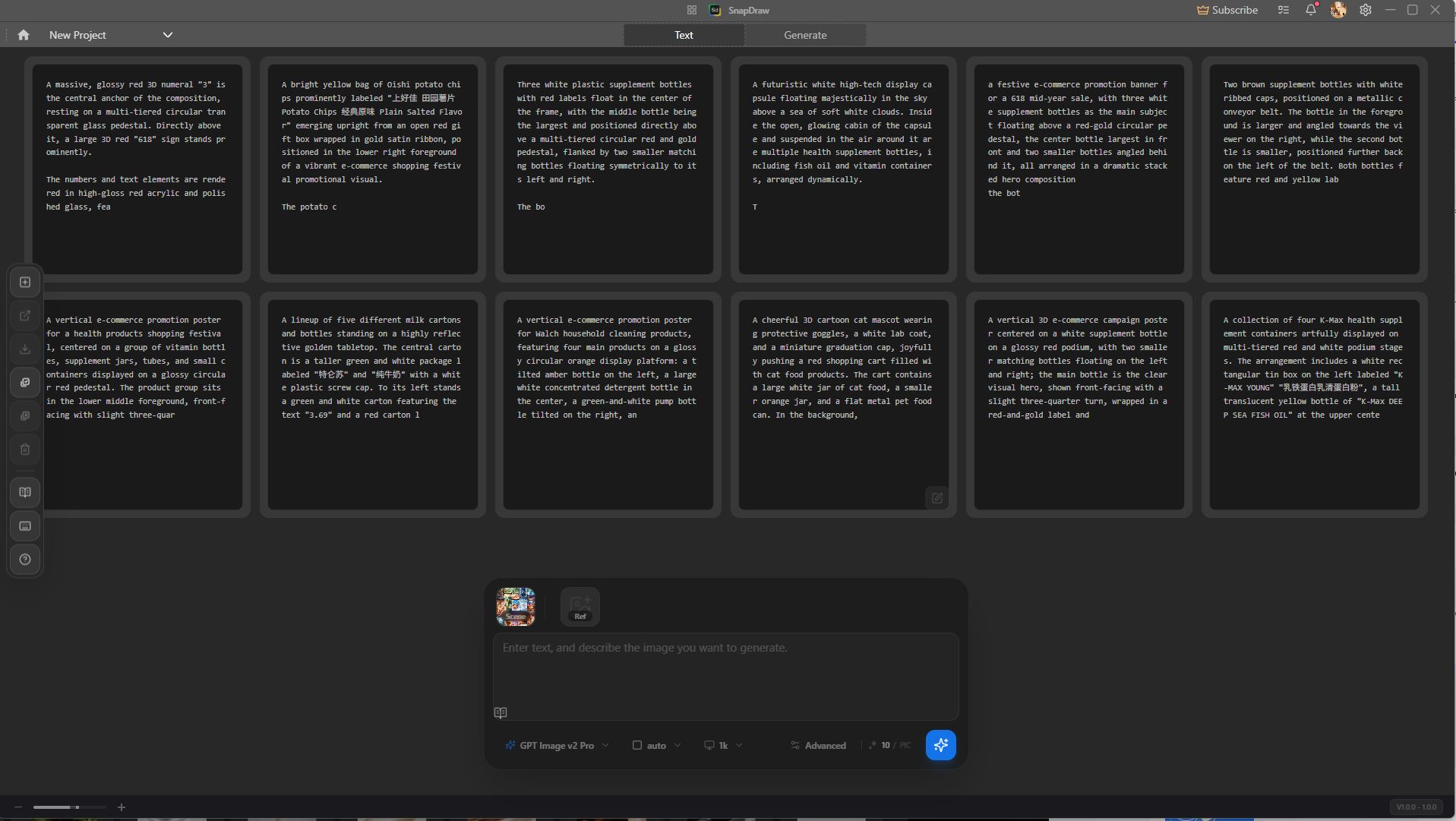
Task: Zoom out with the minus icon at bottom left
Action: click(18, 807)
